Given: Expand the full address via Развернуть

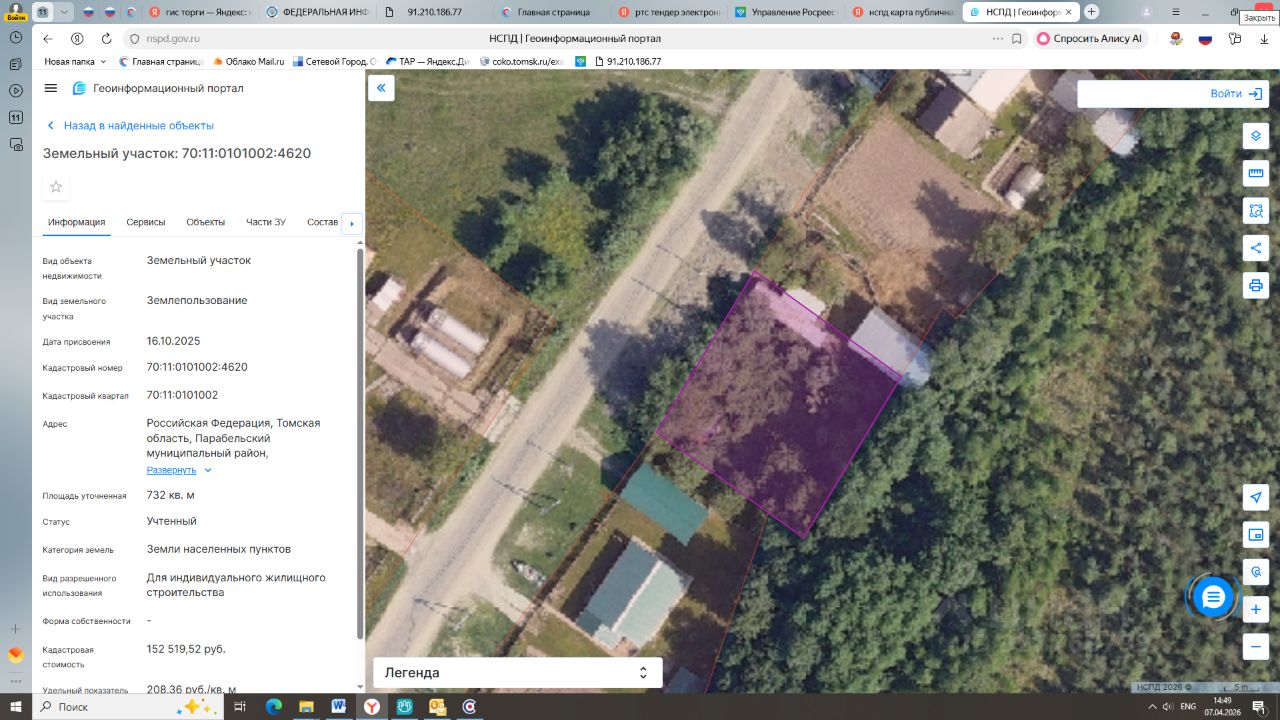Looking at the screenshot, I should point(179,470).
